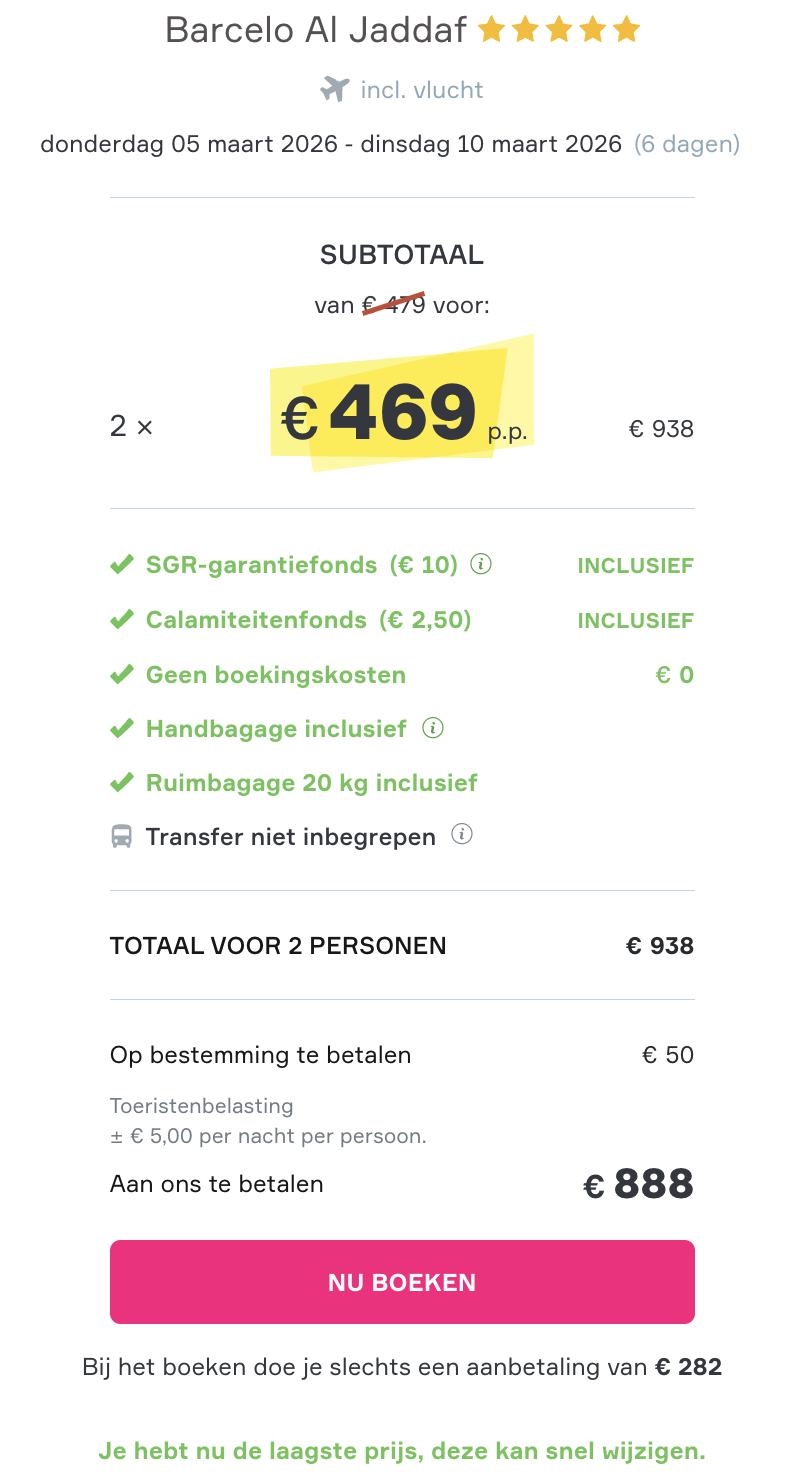Viewport: 792px width, 1480px height.
Task: Click the fifth star of the hotel rating
Action: [626, 30]
